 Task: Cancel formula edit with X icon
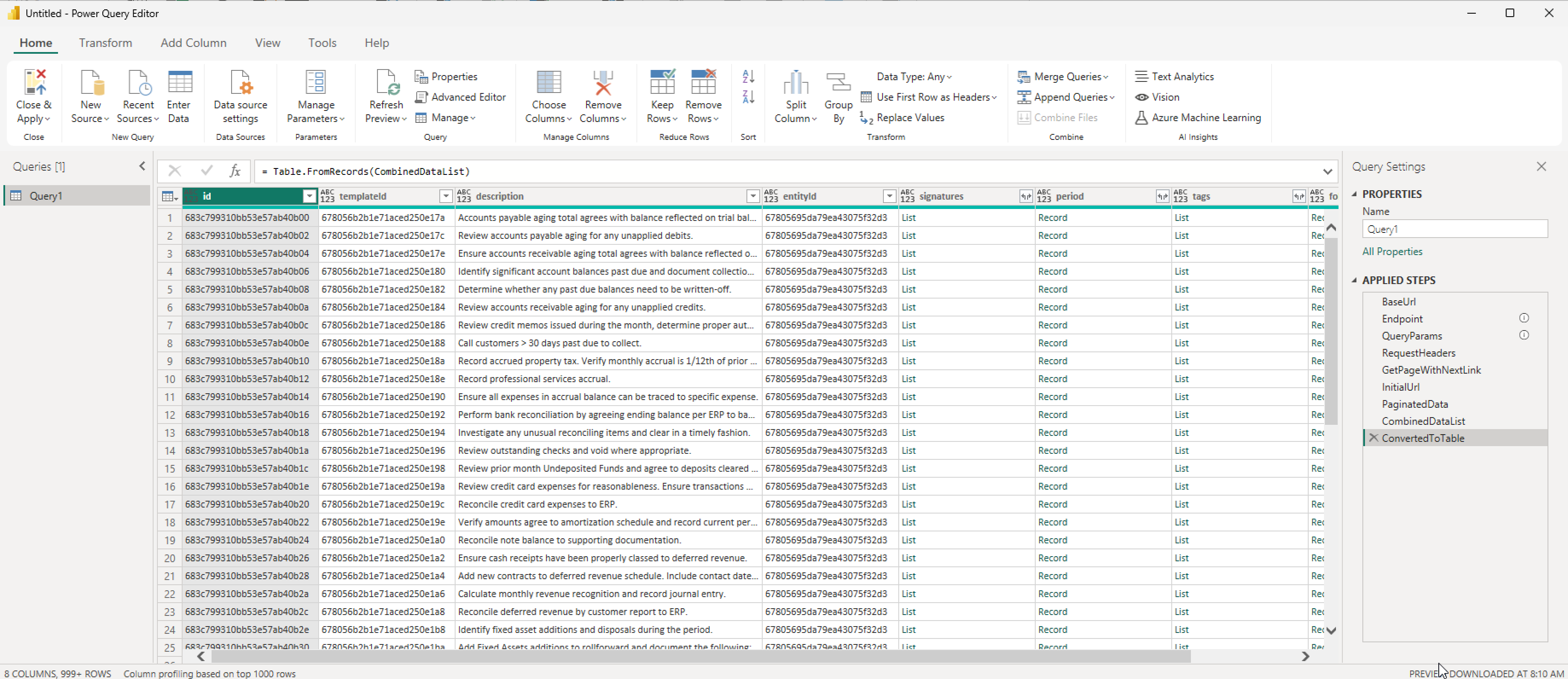pos(175,171)
